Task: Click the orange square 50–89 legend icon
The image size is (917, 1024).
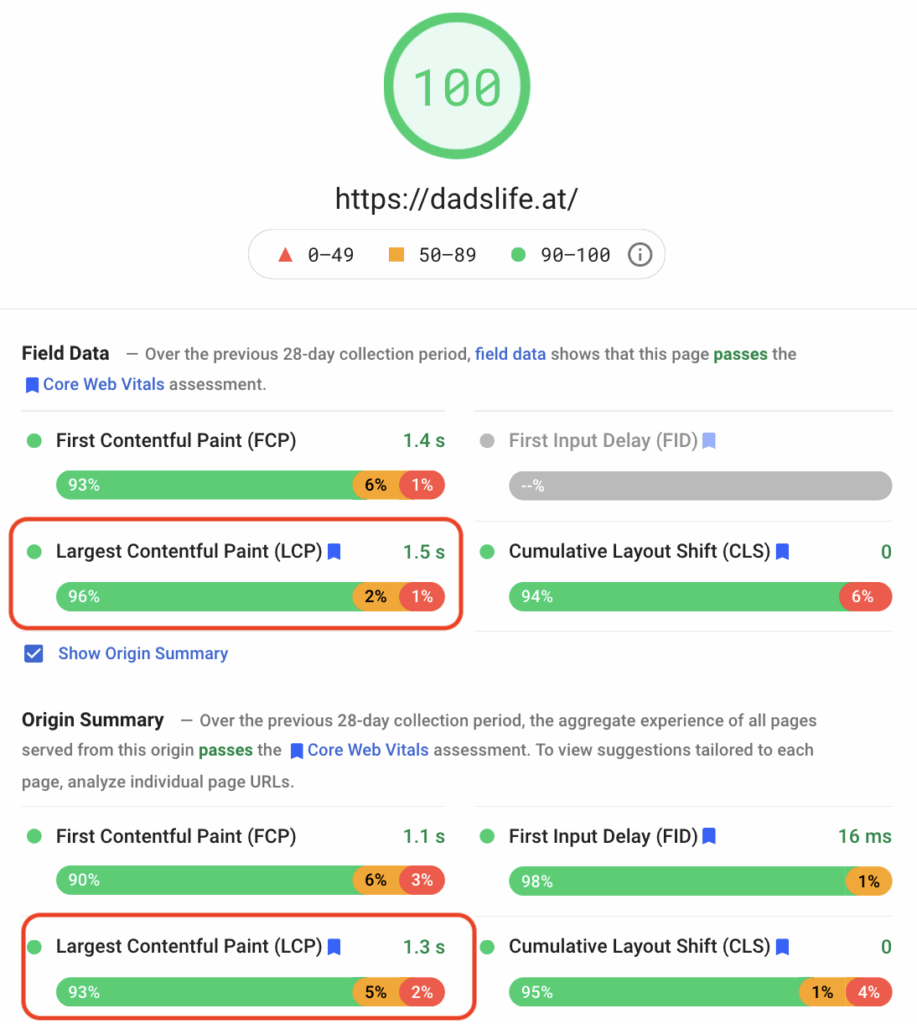Action: pyautogui.click(x=396, y=255)
